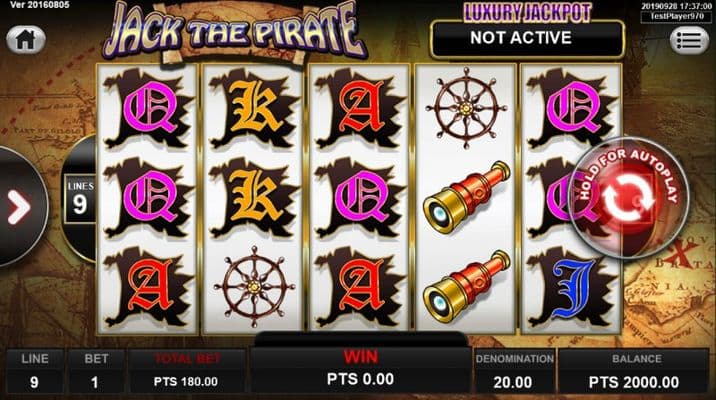Click the Lines 9 indicator
This screenshot has height=400, width=716.
pyautogui.click(x=80, y=199)
